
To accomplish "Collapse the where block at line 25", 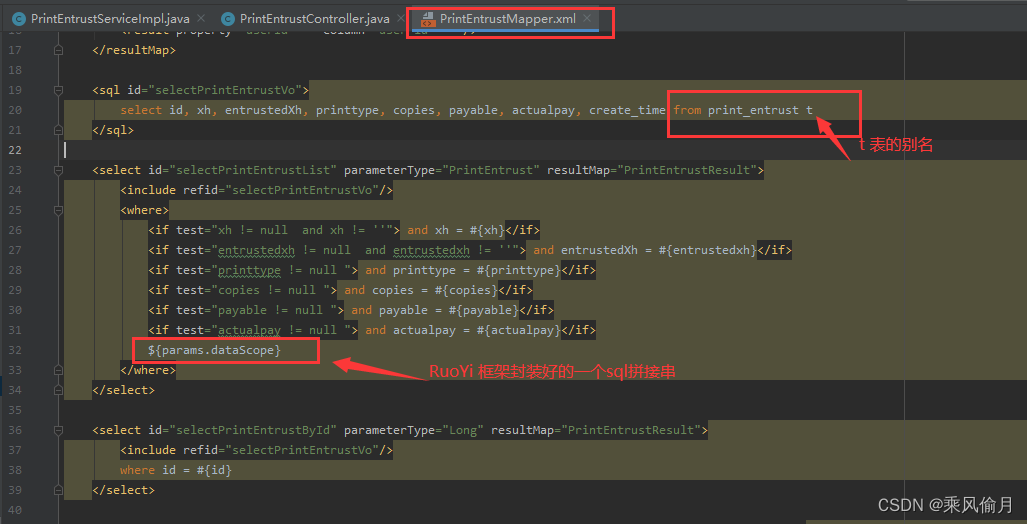I will coord(58,210).
